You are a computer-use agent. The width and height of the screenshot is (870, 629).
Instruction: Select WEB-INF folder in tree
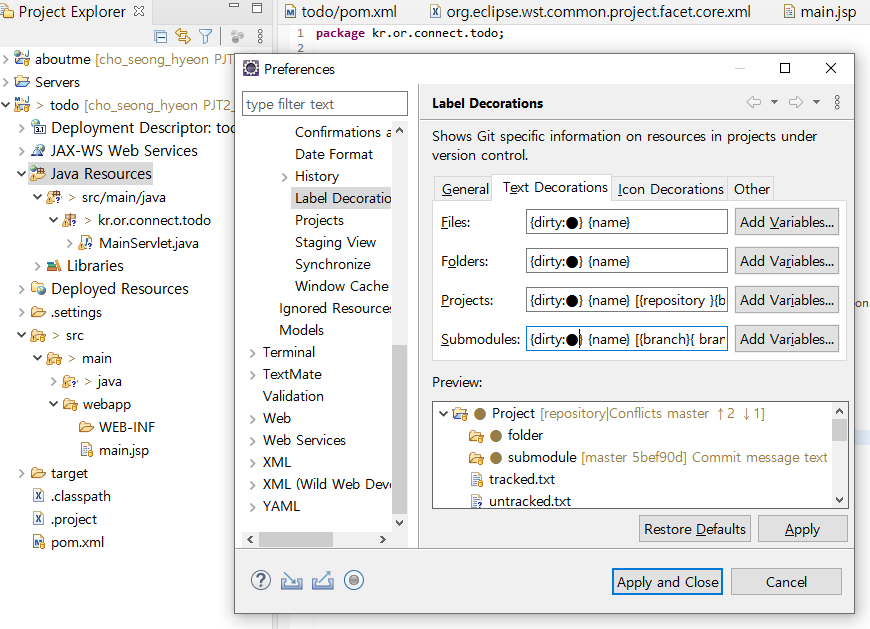[127, 427]
